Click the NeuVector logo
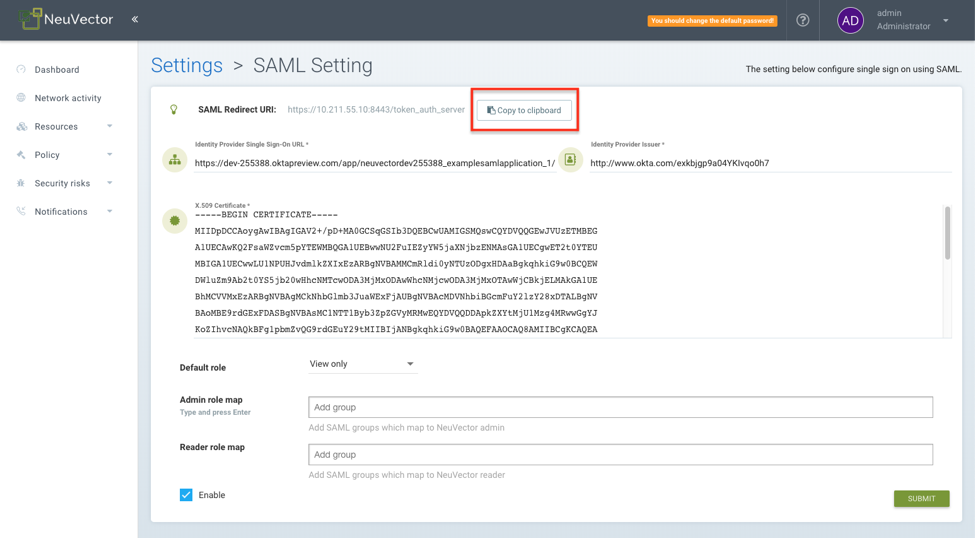975x538 pixels. click(66, 19)
